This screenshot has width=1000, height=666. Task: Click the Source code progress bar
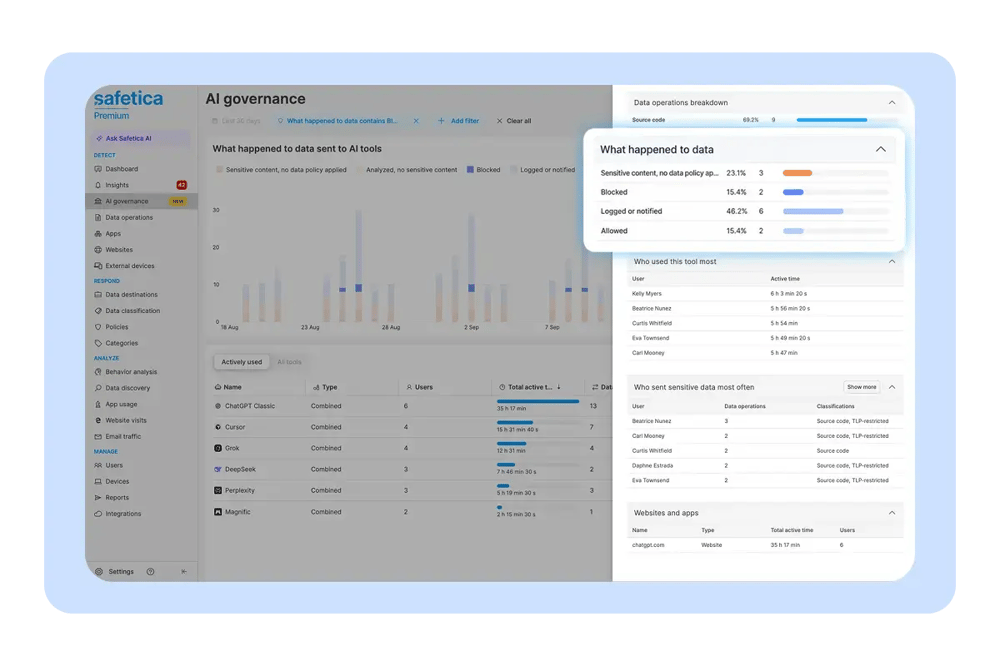click(832, 120)
